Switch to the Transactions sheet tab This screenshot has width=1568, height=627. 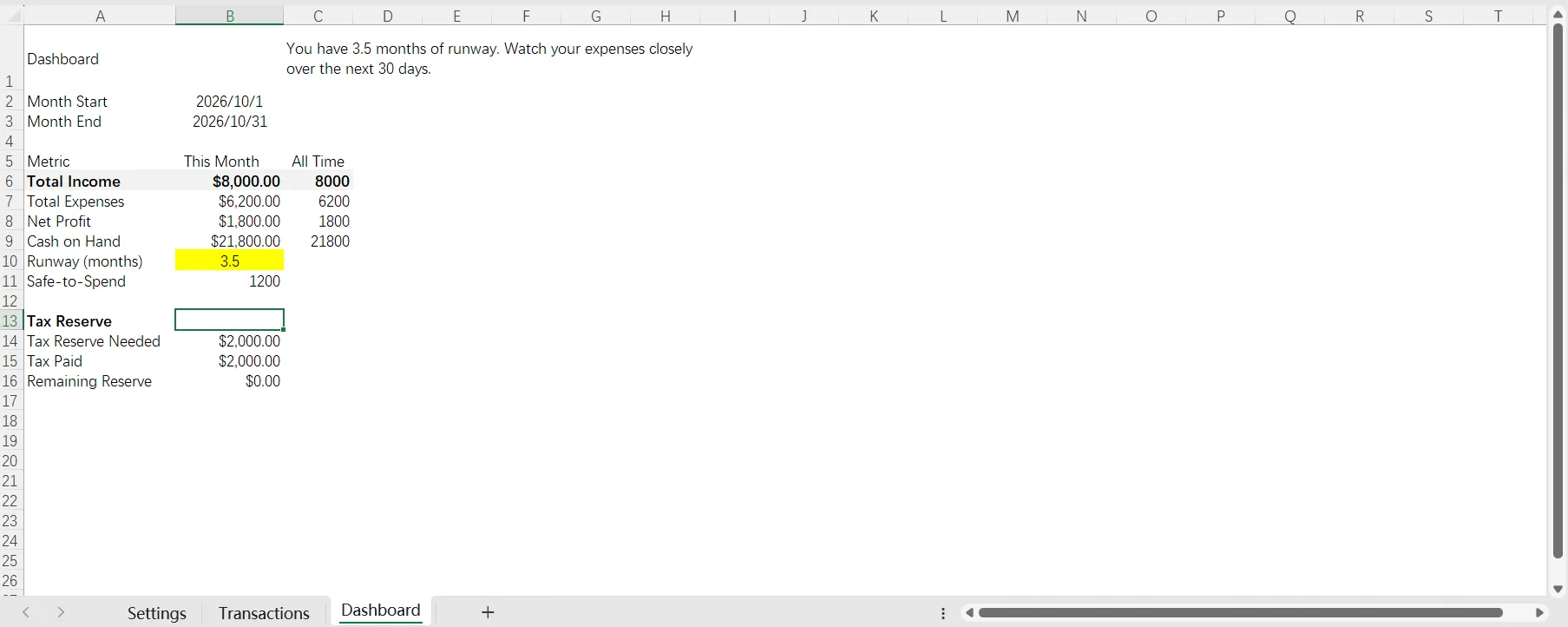pyautogui.click(x=264, y=613)
